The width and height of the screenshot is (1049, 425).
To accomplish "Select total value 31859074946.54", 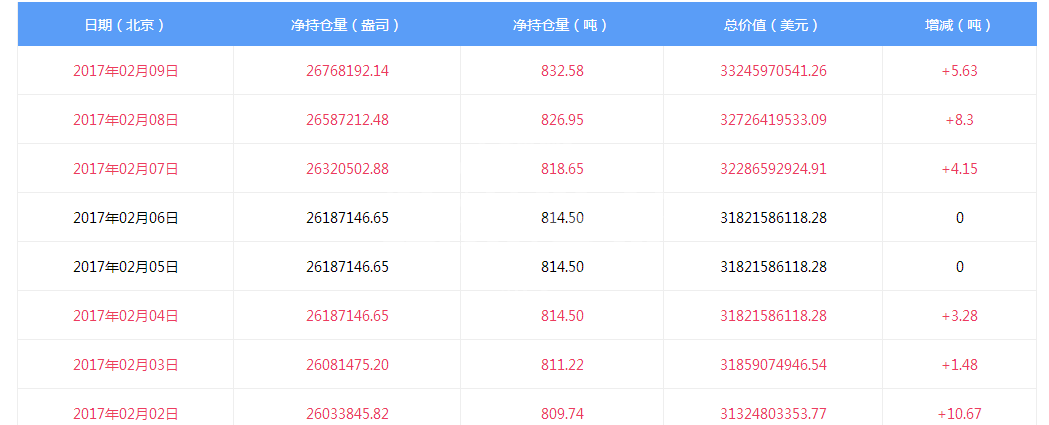I will (773, 365).
